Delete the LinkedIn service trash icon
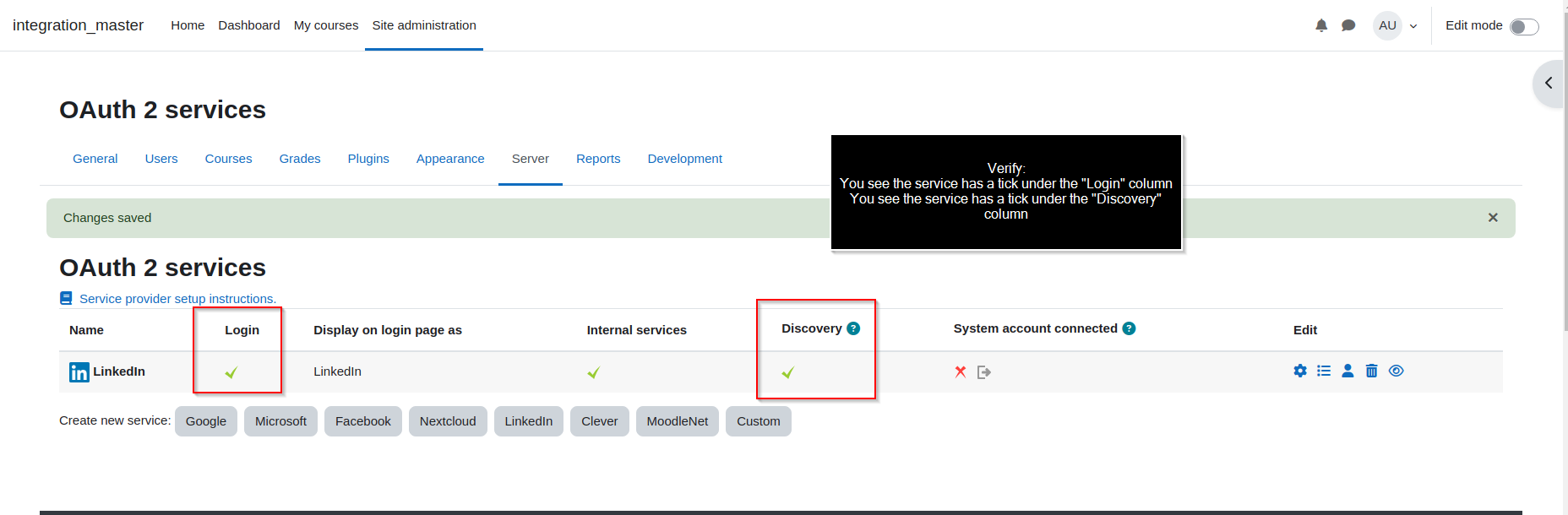The image size is (1568, 515). pyautogui.click(x=1371, y=371)
